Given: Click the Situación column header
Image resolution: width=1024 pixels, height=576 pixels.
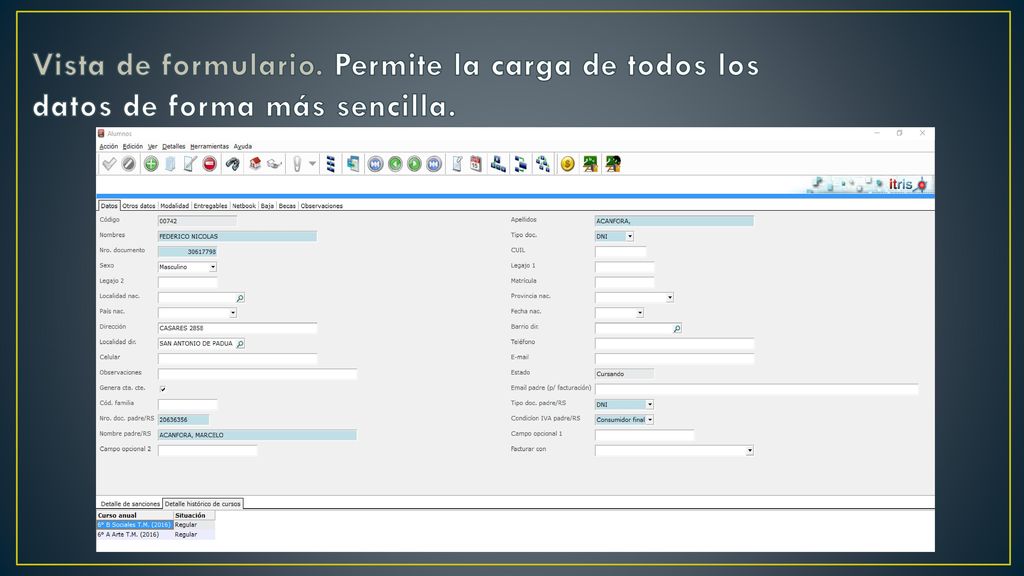Looking at the screenshot, I should (x=194, y=515).
